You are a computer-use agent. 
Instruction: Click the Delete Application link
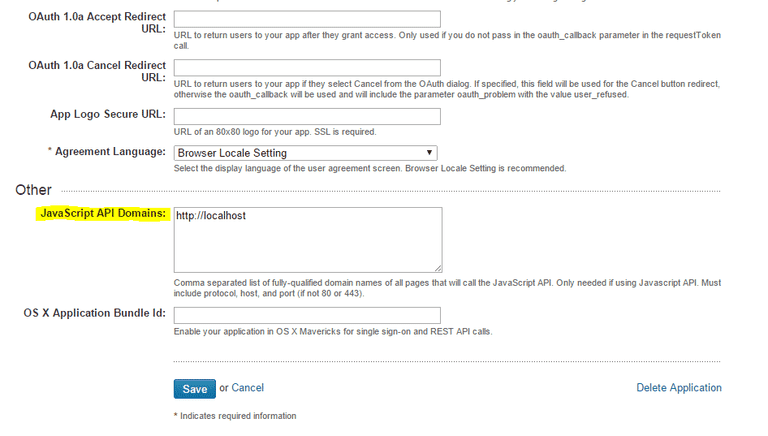pos(678,388)
